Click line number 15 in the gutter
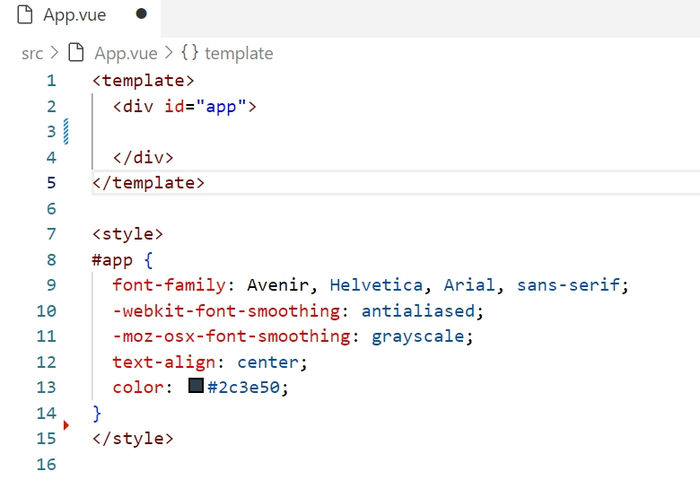This screenshot has height=480, width=700. click(x=46, y=438)
